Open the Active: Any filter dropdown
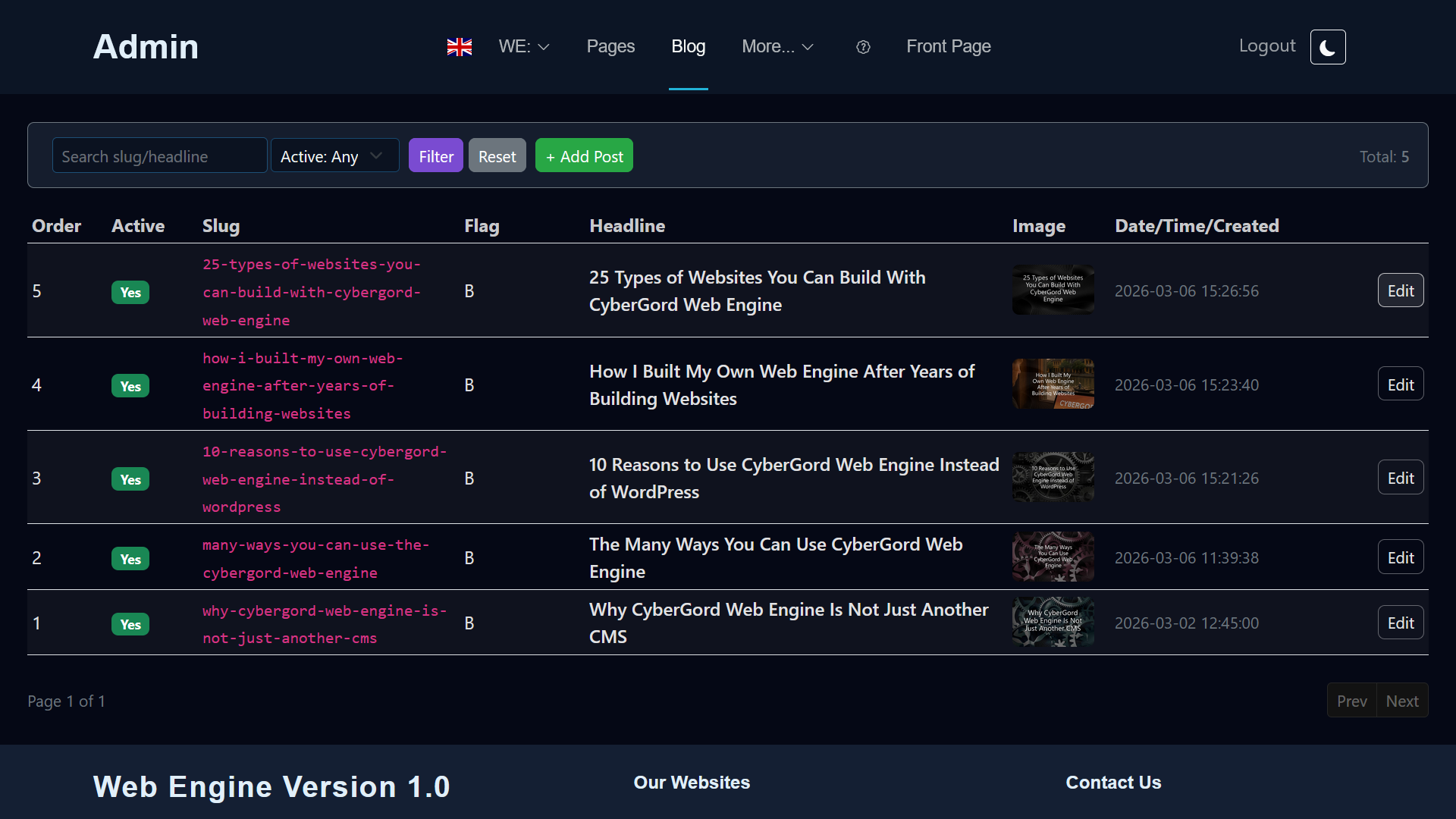 tap(334, 155)
